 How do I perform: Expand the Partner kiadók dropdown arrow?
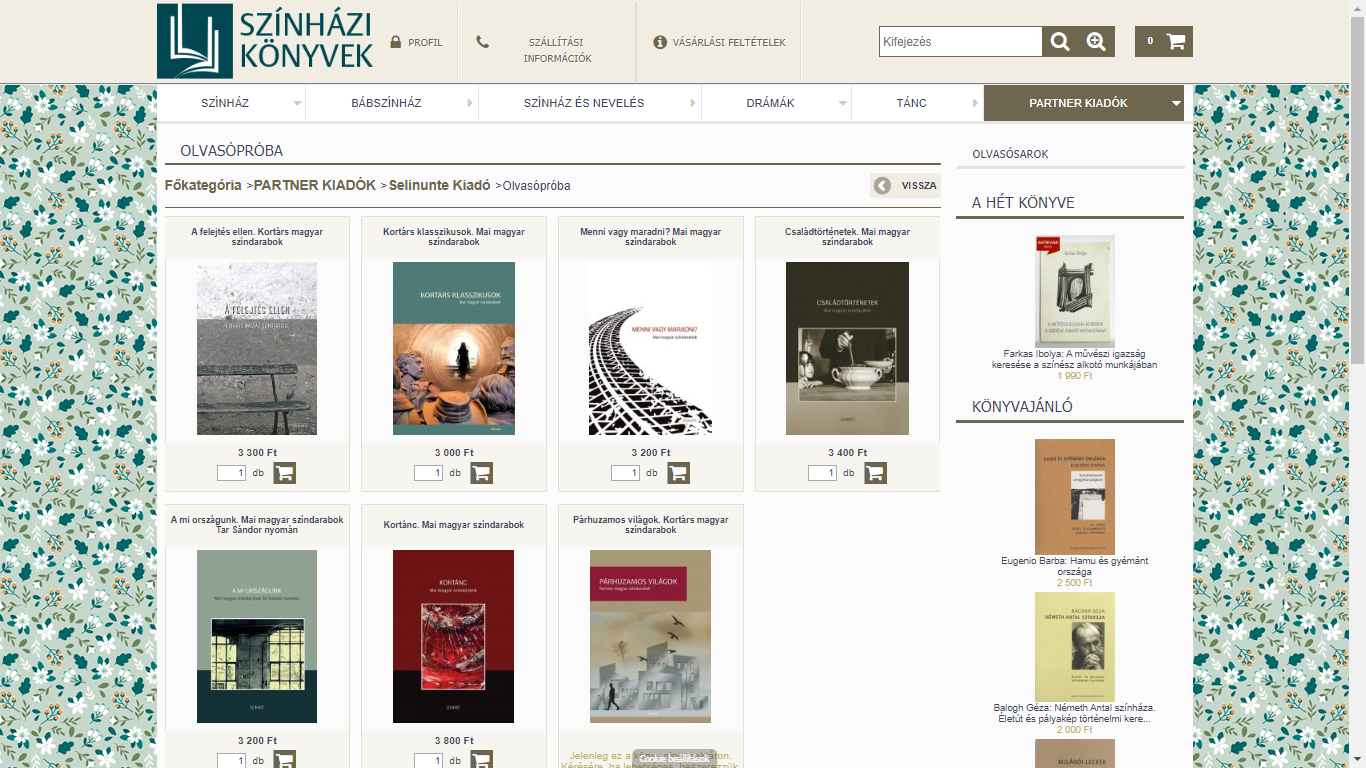[x=1176, y=103]
